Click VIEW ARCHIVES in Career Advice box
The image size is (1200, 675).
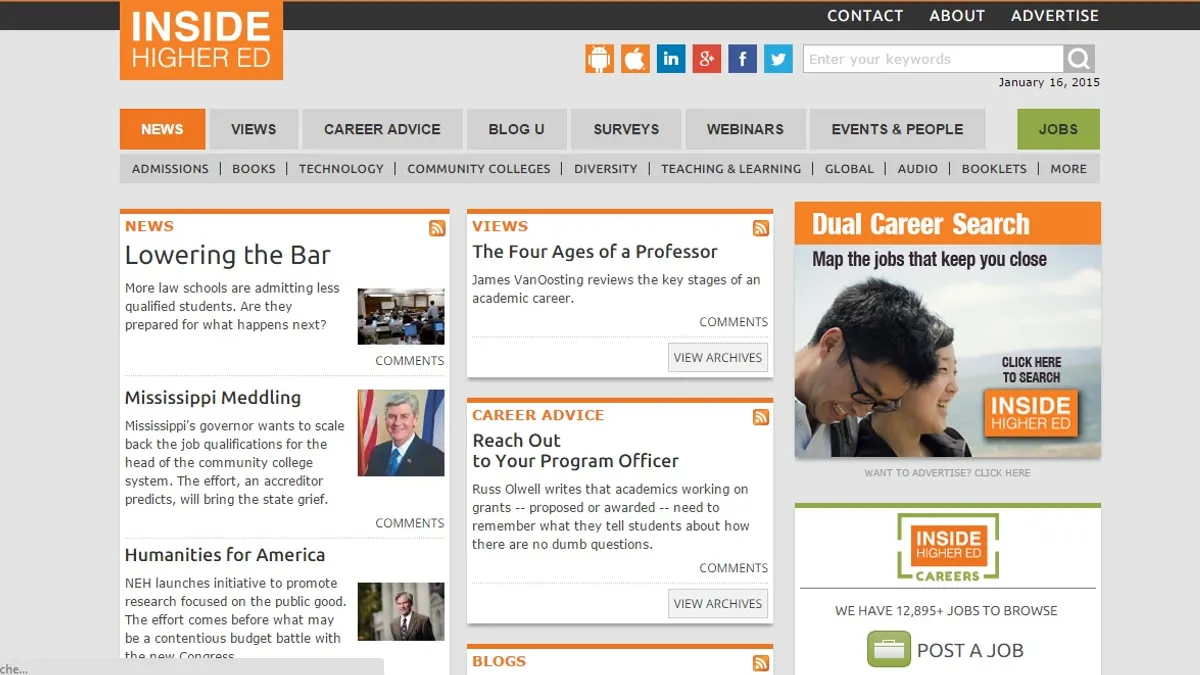coord(718,603)
